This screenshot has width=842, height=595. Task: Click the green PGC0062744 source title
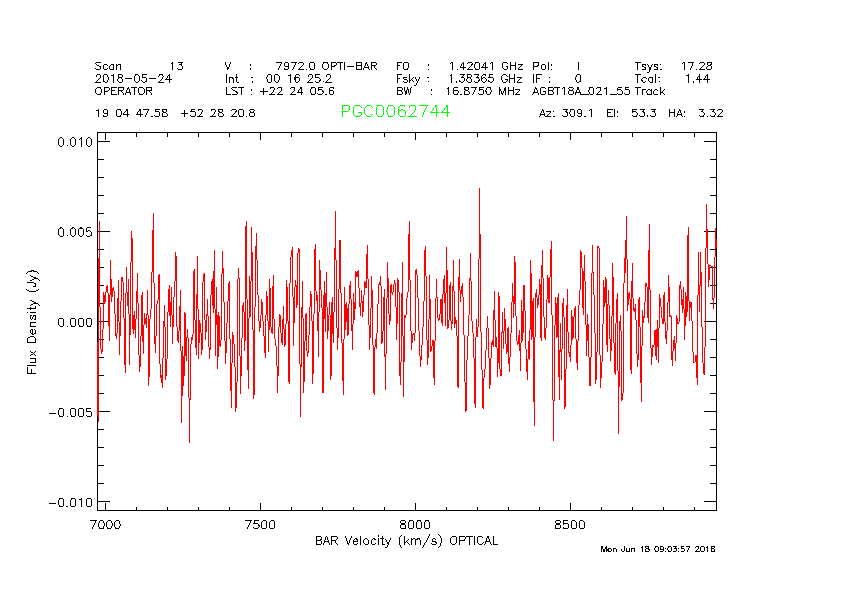point(395,112)
